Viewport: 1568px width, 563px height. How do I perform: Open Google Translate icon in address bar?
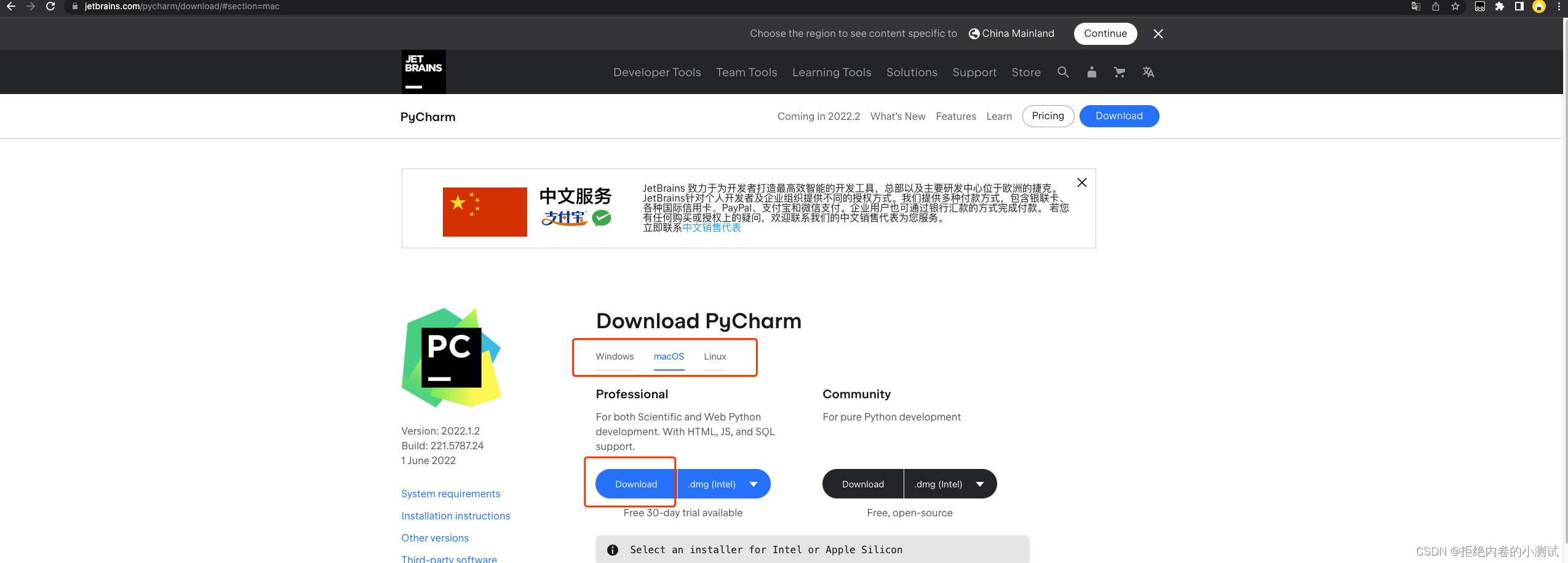[1415, 6]
